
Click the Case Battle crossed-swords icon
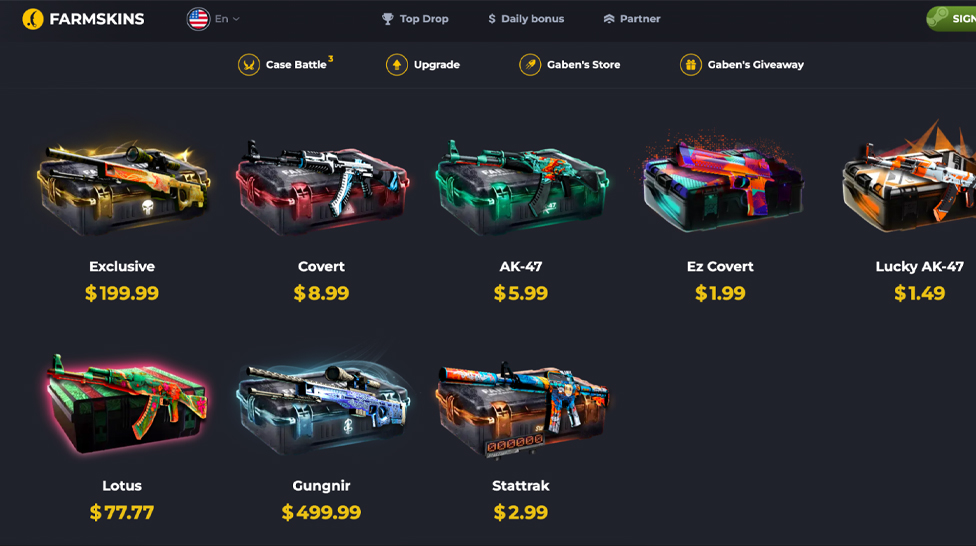click(249, 65)
